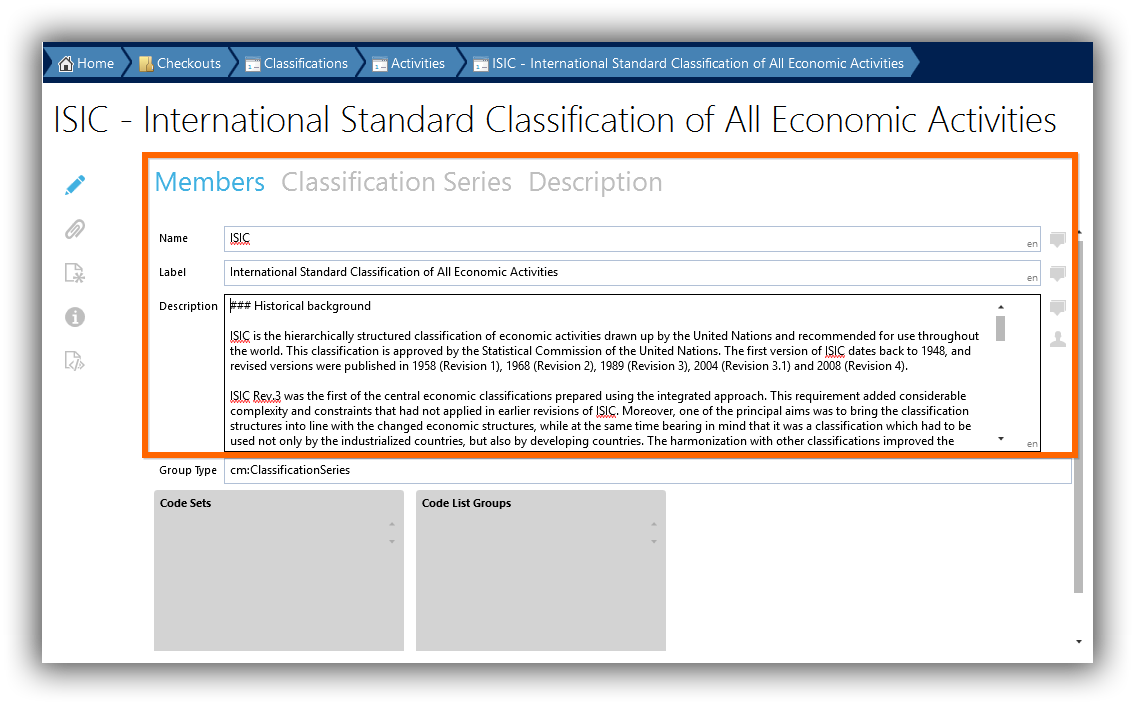This screenshot has height=705, width=1135.
Task: Click the 'en' language tag in Label field
Action: 1032,278
